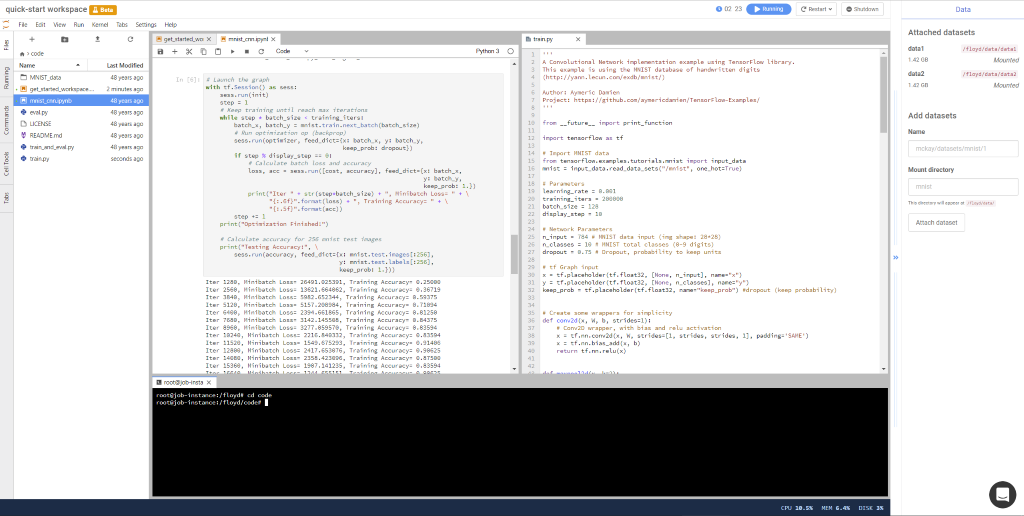The width and height of the screenshot is (1024, 516).
Task: Select train.py in file list
Action: (82, 159)
